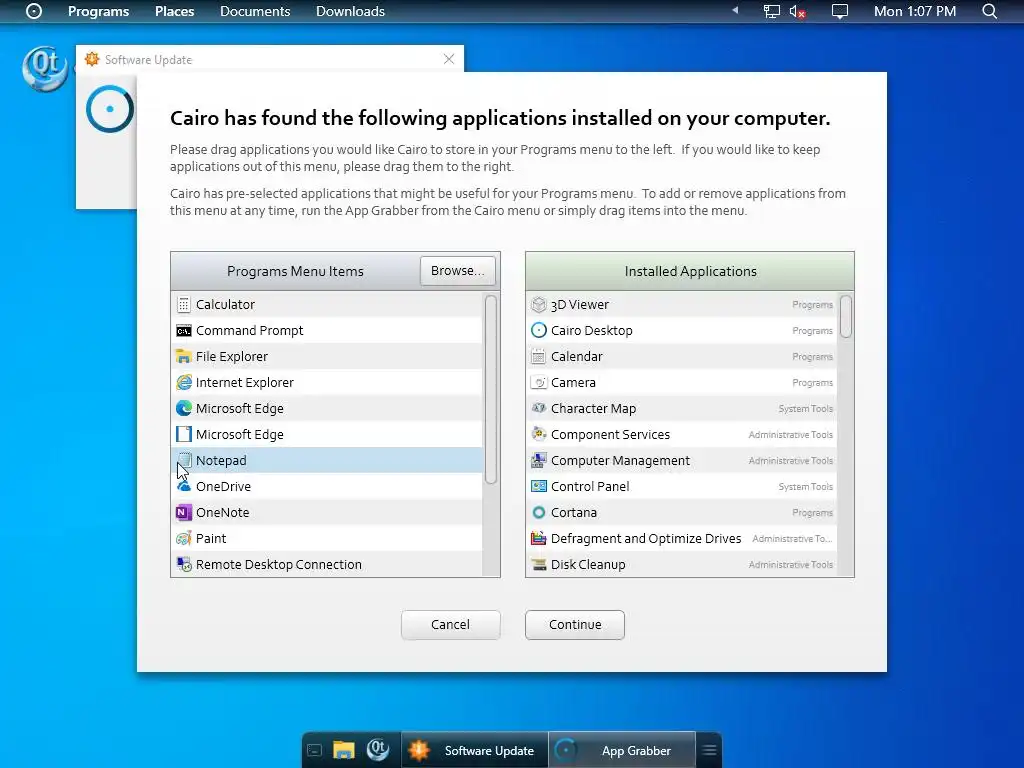The height and width of the screenshot is (768, 1024).
Task: Click the Camera icon
Action: tap(538, 382)
